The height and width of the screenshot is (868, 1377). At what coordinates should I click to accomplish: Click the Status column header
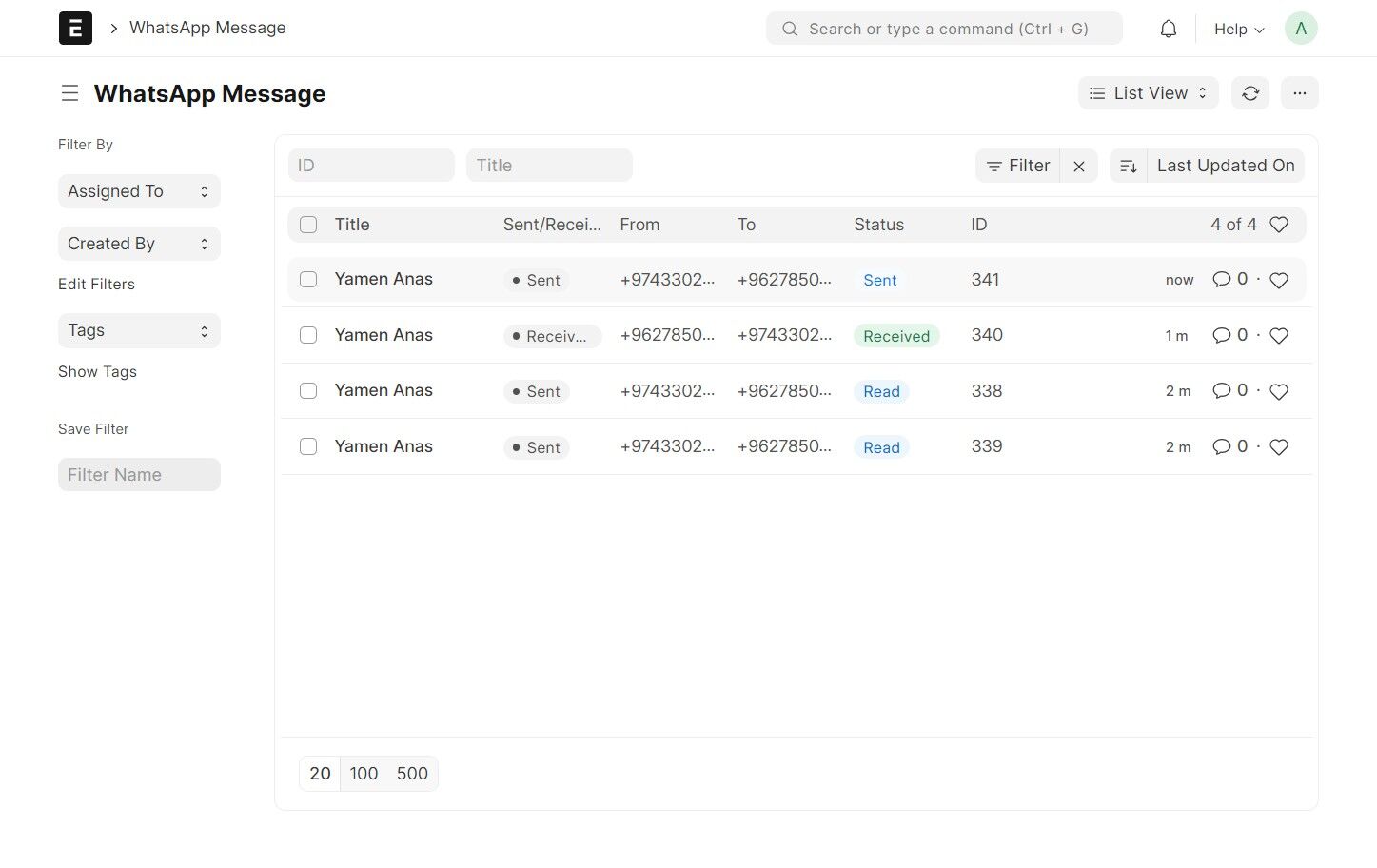(x=878, y=225)
